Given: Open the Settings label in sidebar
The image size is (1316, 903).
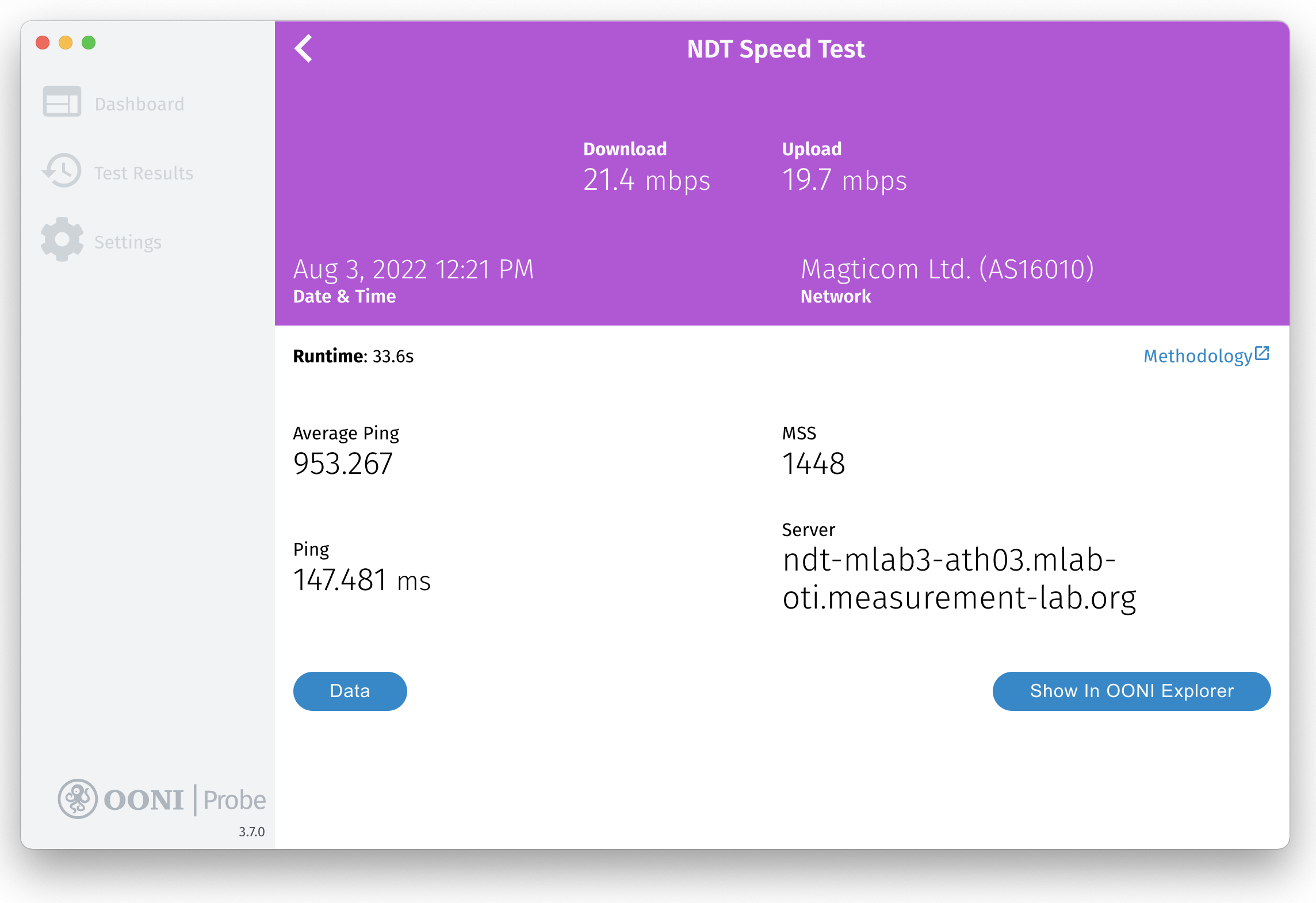Looking at the screenshot, I should click(x=128, y=242).
